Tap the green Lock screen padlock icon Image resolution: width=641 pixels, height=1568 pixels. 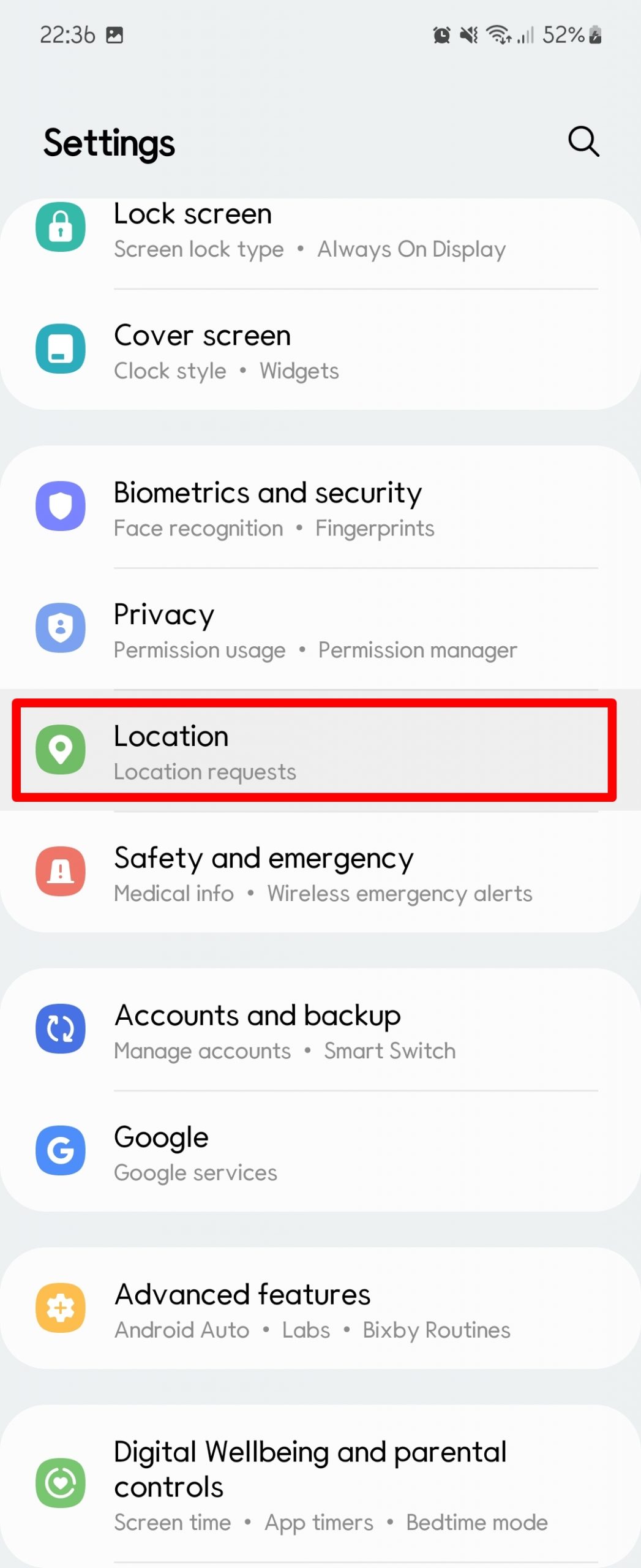pos(61,227)
